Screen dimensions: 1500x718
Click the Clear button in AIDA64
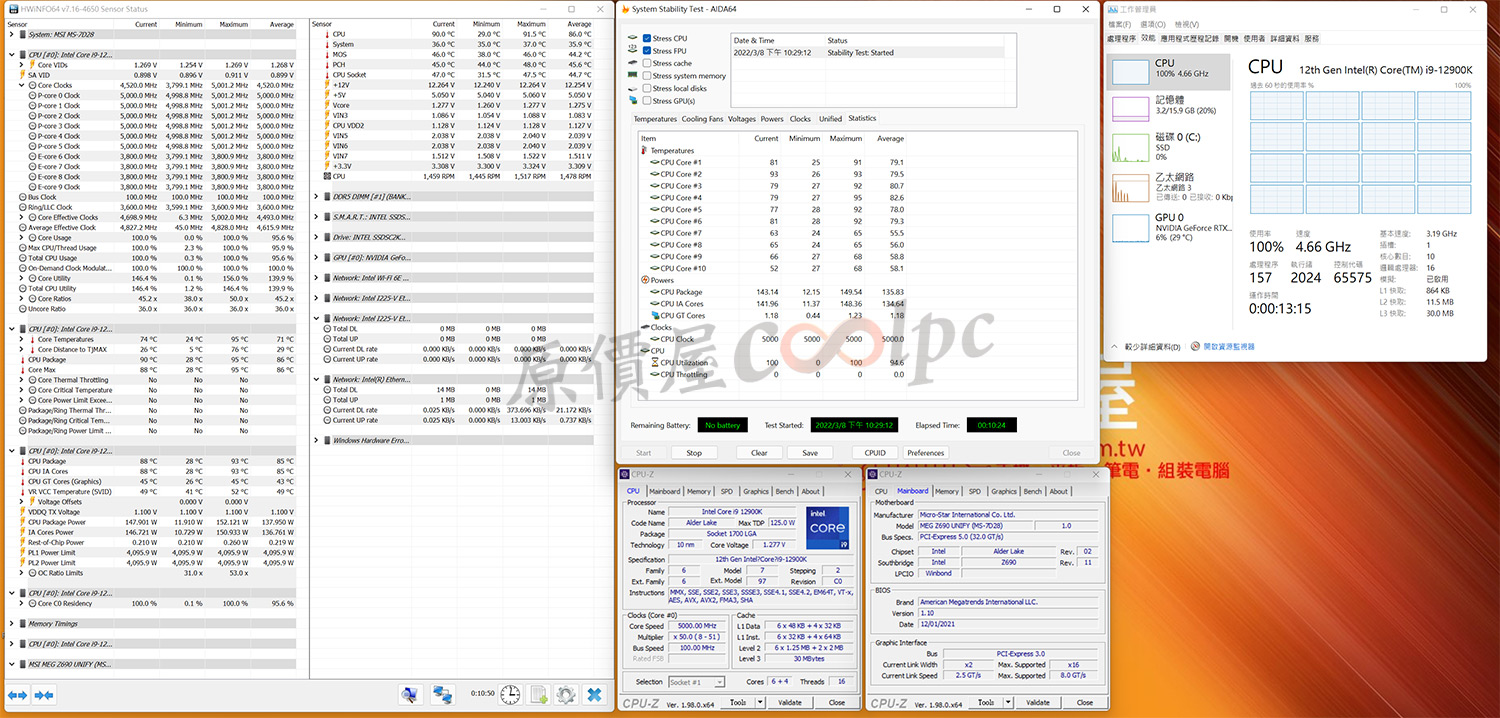coord(759,453)
